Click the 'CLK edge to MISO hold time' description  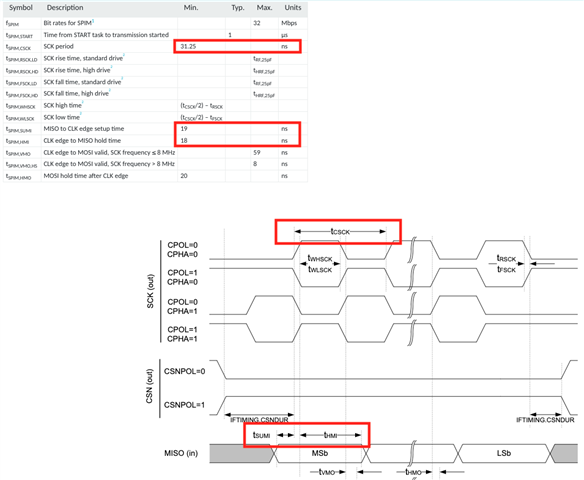[82, 141]
